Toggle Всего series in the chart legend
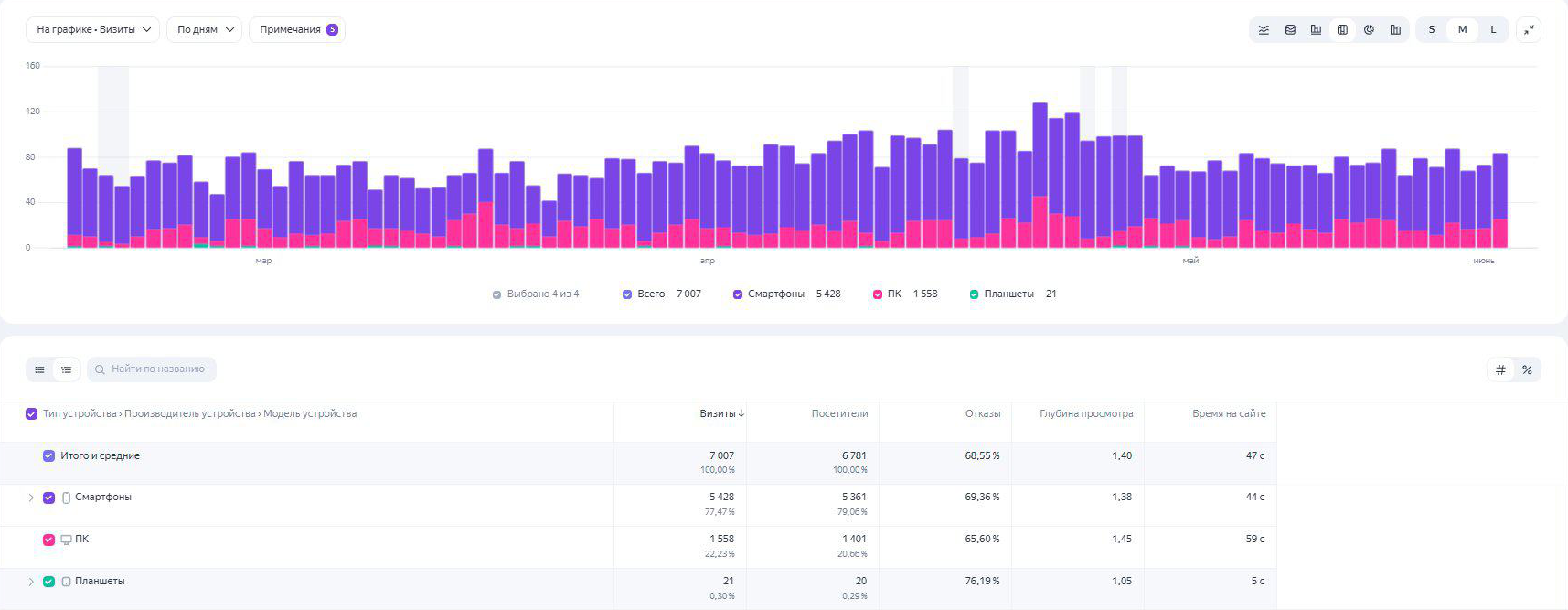 pos(627,294)
